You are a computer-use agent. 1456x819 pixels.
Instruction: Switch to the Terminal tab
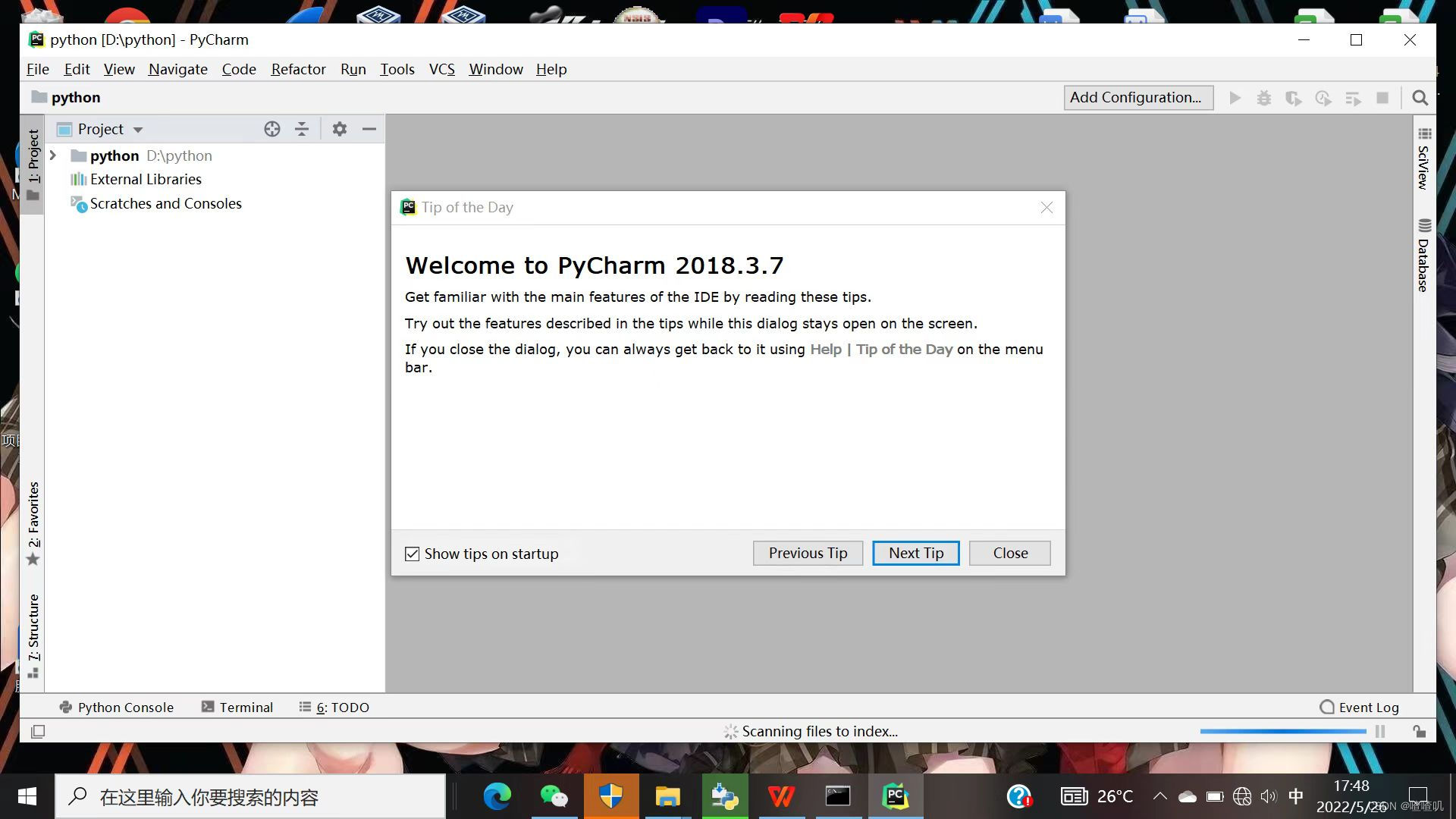237,707
